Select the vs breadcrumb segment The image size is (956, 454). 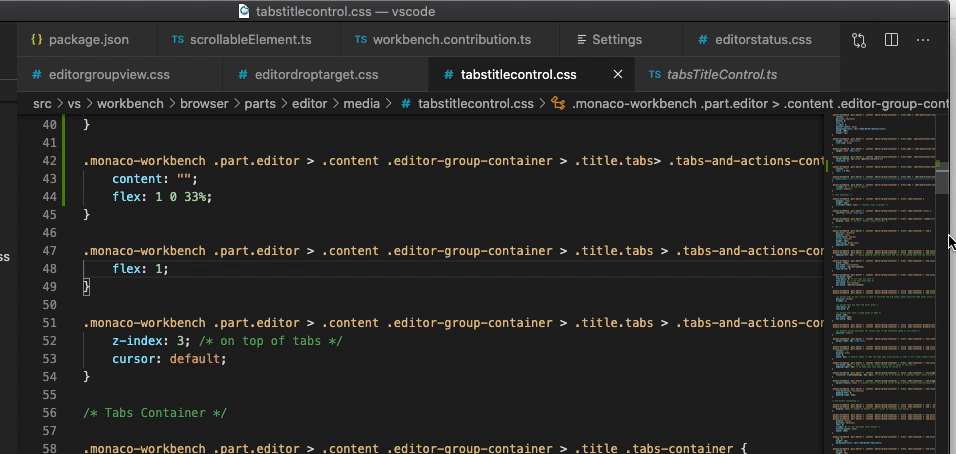point(74,104)
